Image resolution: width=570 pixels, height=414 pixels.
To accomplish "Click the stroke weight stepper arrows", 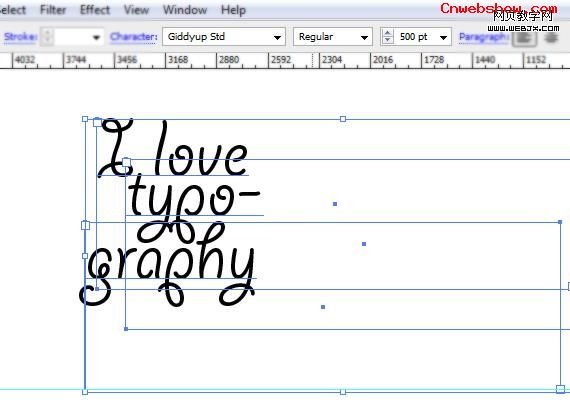I will (x=47, y=37).
